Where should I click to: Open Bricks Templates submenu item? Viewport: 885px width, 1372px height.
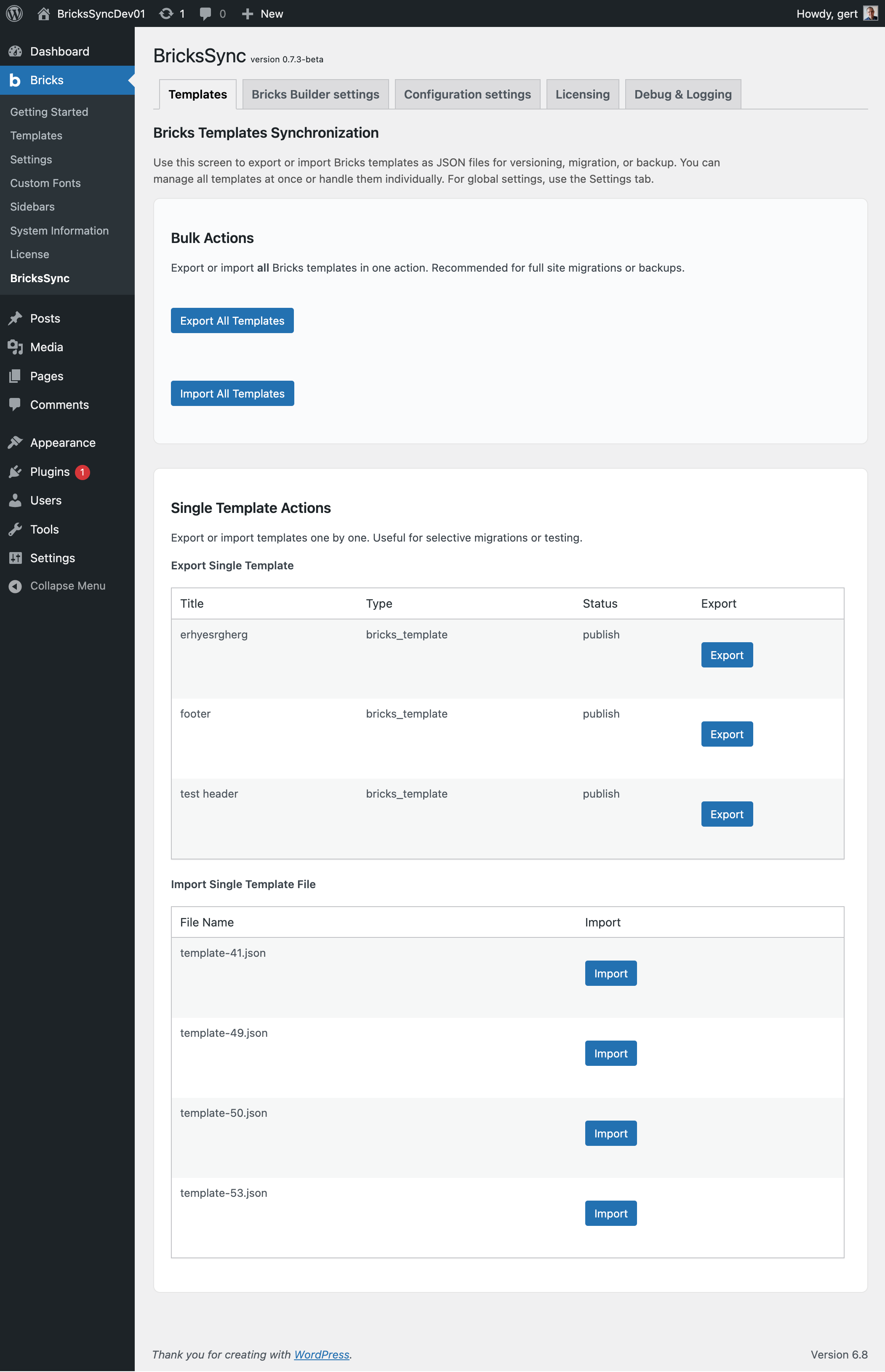pyautogui.click(x=36, y=136)
